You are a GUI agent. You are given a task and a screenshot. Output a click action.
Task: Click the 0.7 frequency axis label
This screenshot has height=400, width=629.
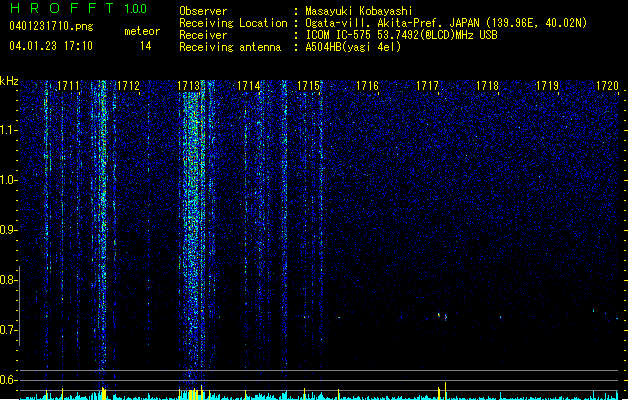click(8, 330)
